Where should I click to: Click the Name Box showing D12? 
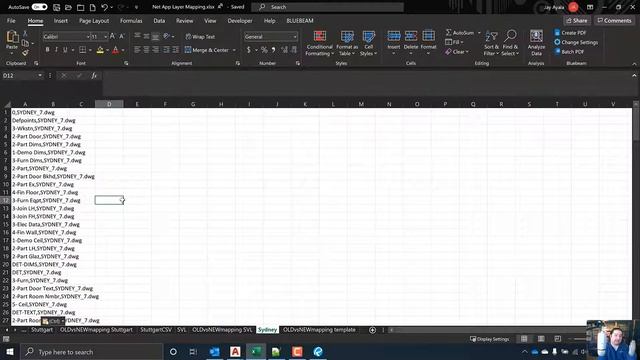coord(19,76)
